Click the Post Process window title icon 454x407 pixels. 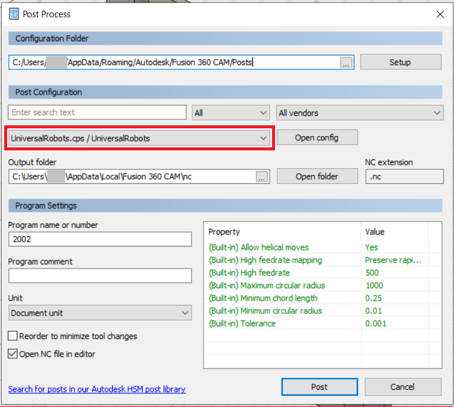(14, 14)
